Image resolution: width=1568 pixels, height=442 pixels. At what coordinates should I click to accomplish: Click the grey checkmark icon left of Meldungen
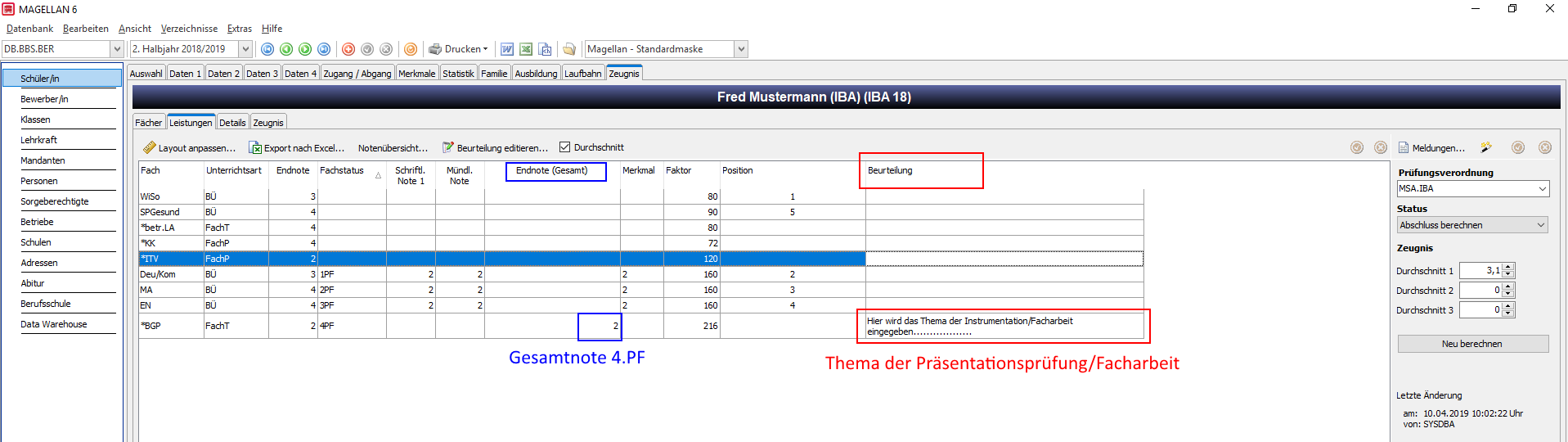click(x=1357, y=147)
